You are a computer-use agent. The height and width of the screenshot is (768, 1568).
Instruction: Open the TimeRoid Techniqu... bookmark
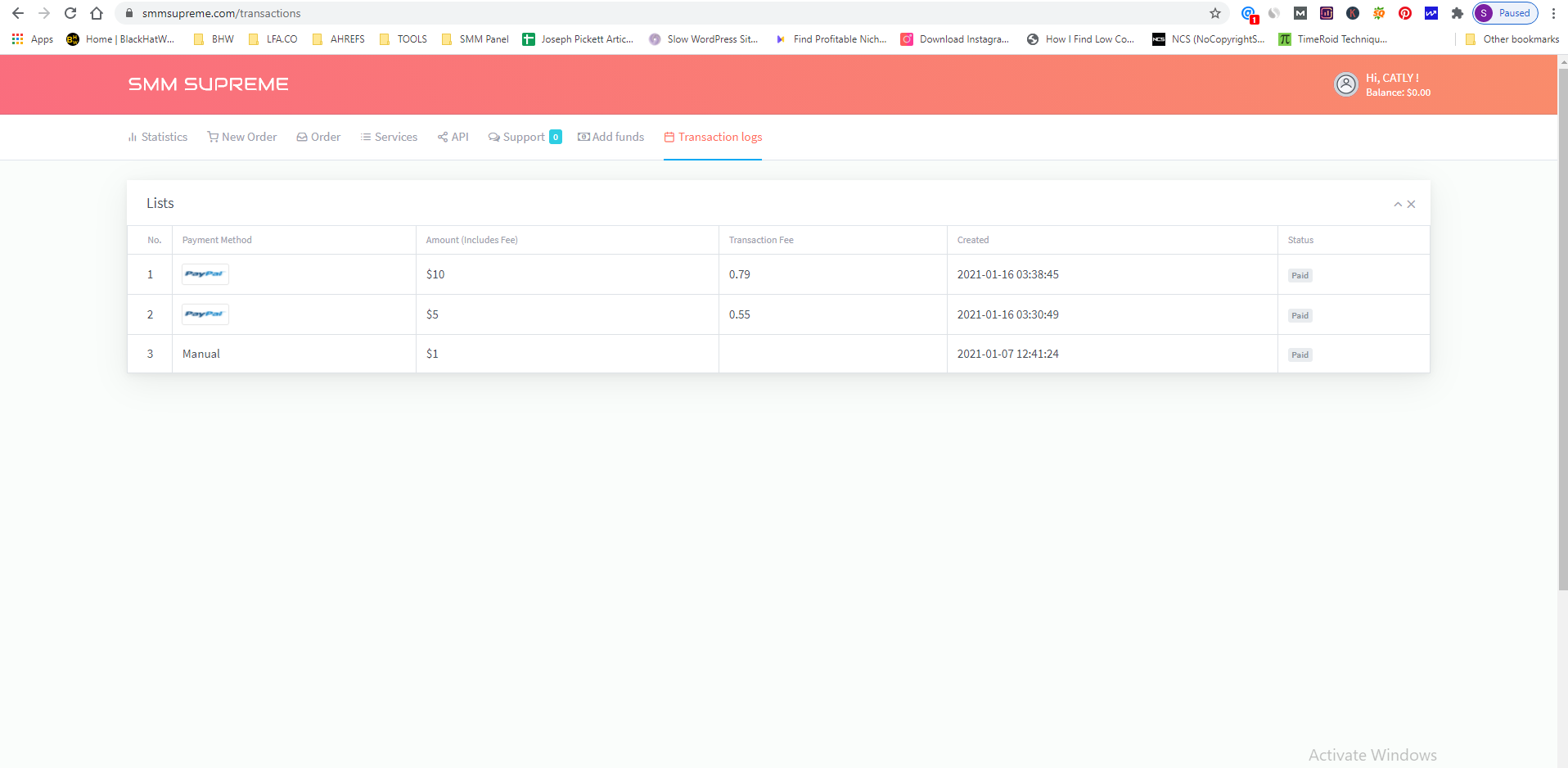point(1333,39)
